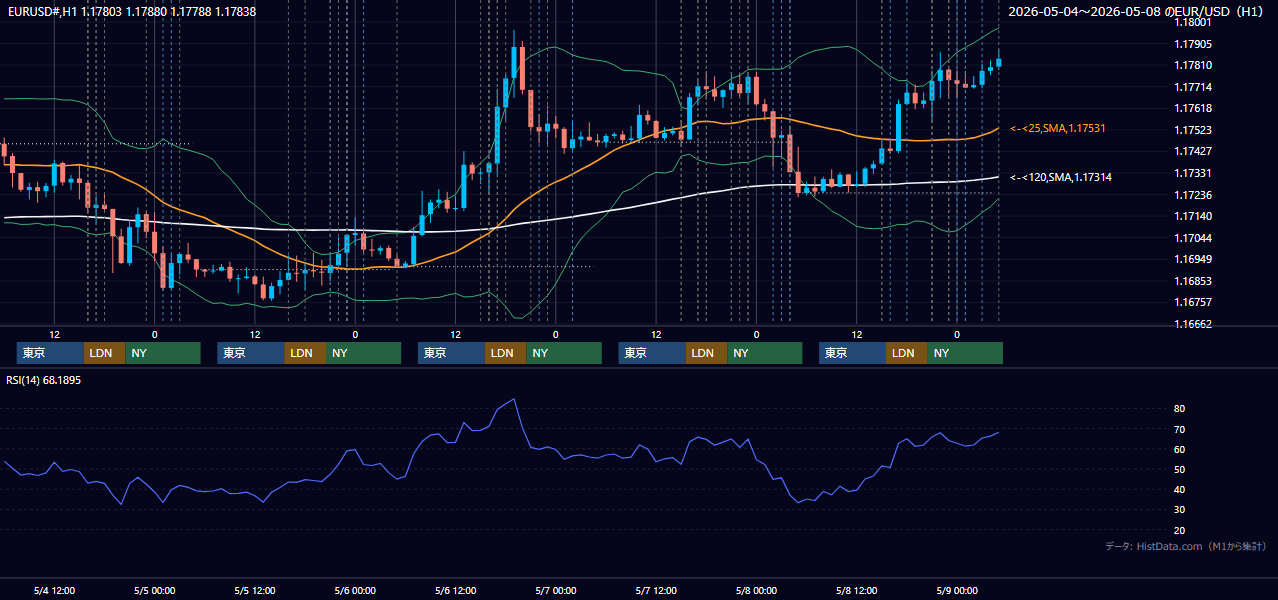Screen dimensions: 1278x600
Task: Click price level 1.17140 on the axis
Action: tap(1193, 216)
